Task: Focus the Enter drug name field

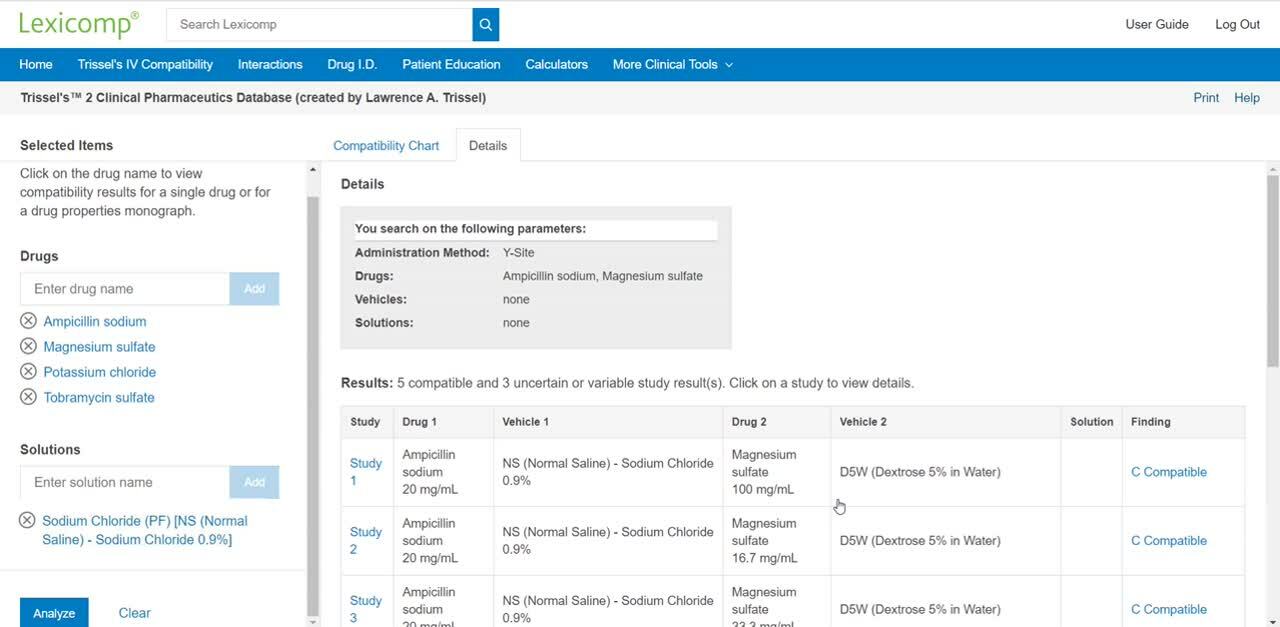Action: click(x=124, y=289)
